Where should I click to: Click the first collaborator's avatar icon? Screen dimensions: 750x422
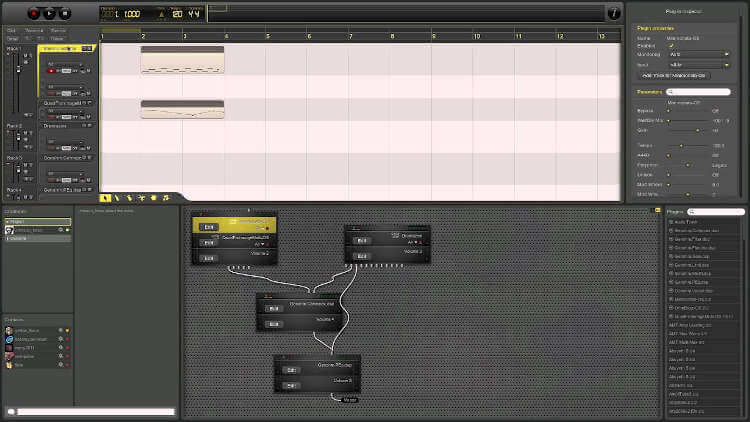[9, 330]
